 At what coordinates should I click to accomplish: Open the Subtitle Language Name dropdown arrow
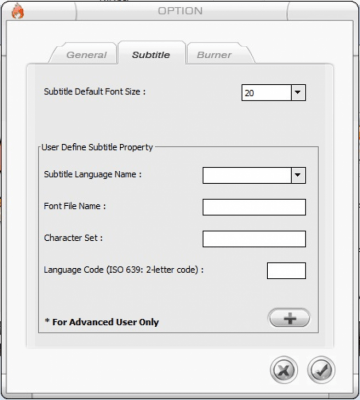pos(298,175)
